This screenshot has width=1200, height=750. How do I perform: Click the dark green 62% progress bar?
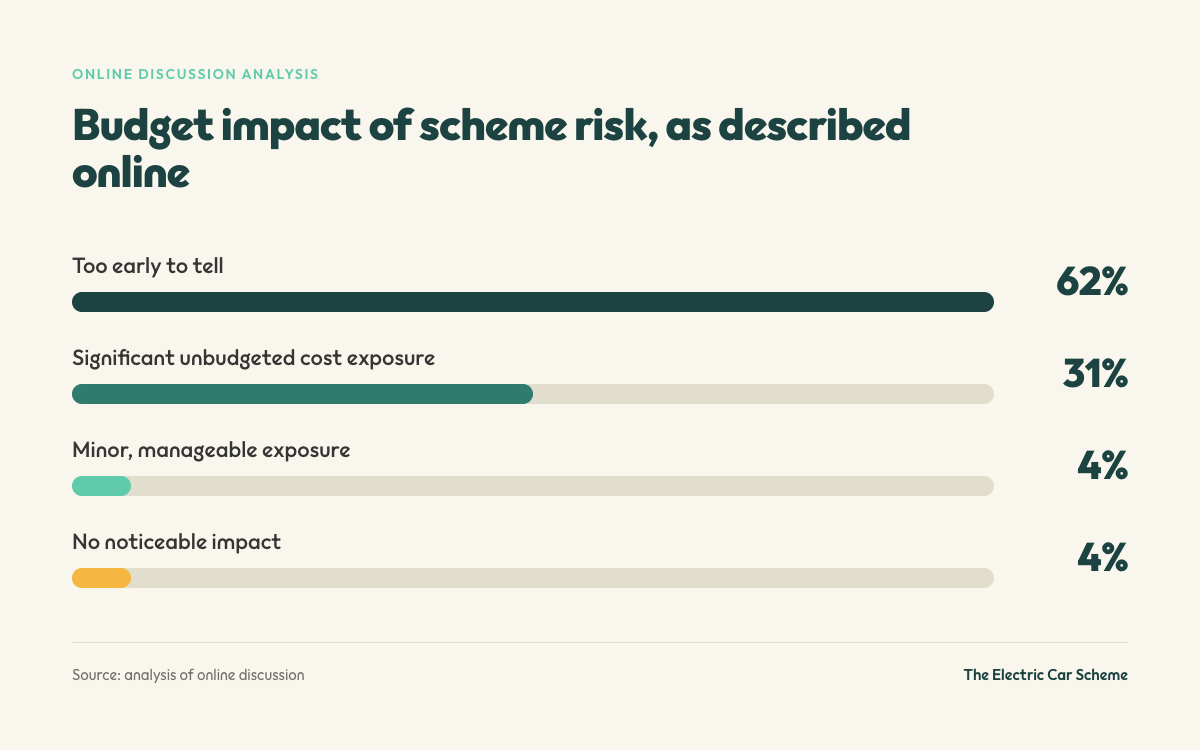pos(533,302)
